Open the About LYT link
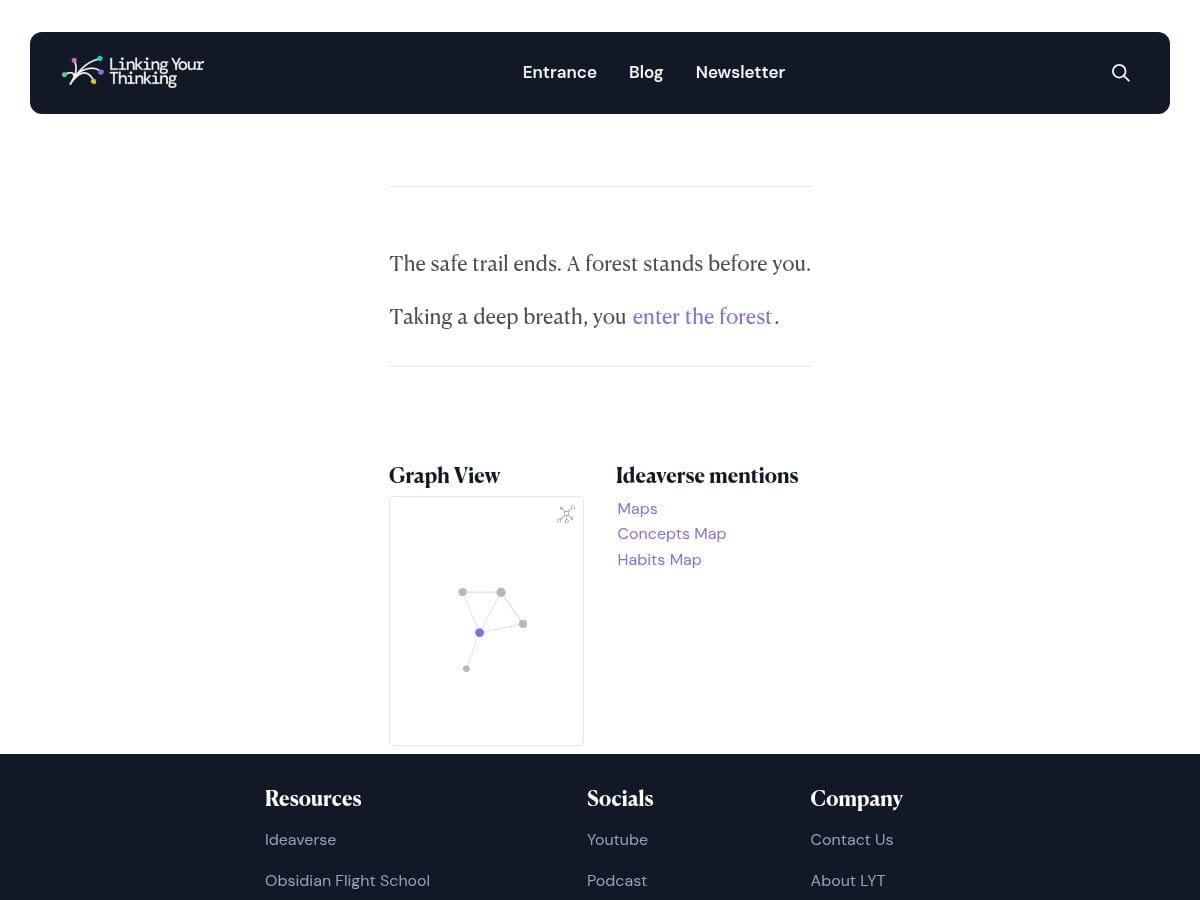Screen dimensions: 1200x900 click(847, 881)
